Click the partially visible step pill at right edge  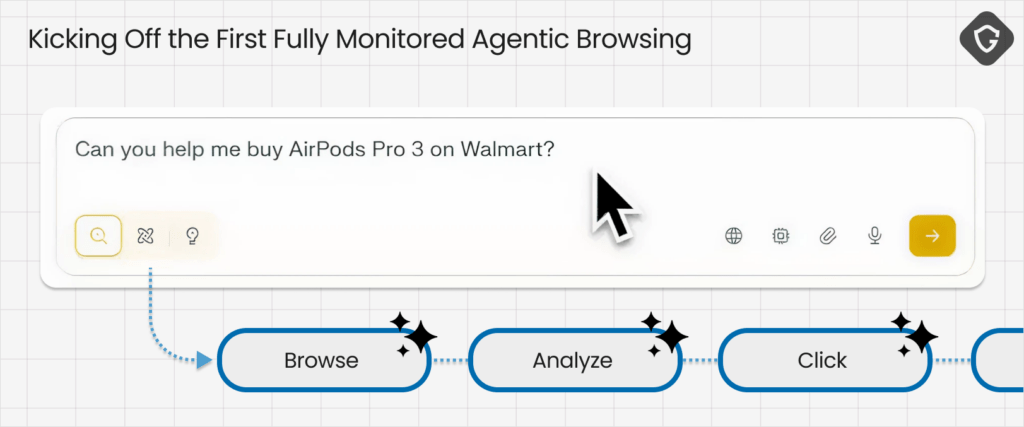(1000, 360)
